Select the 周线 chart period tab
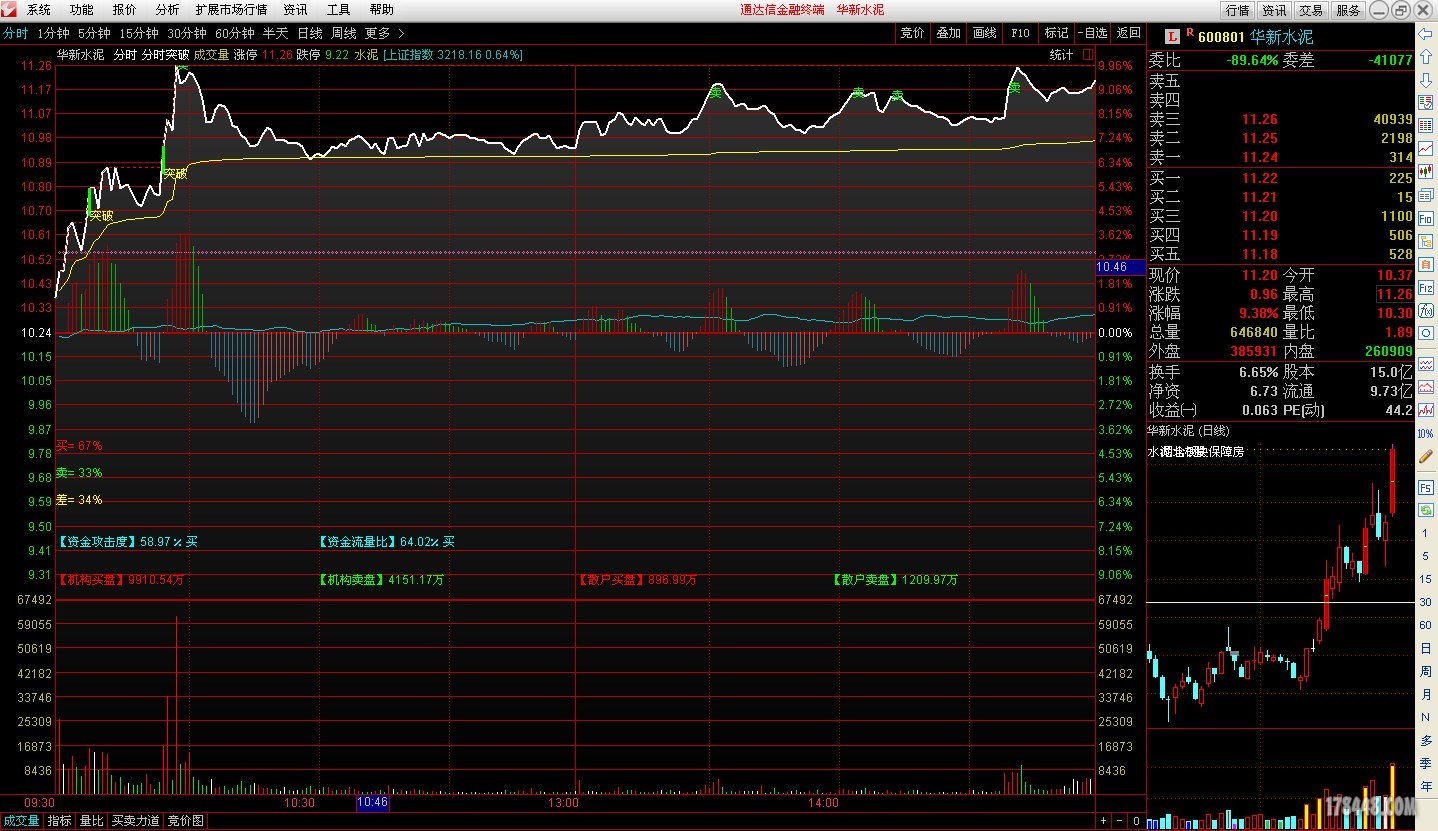Image resolution: width=1438 pixels, height=831 pixels. pyautogui.click(x=344, y=33)
